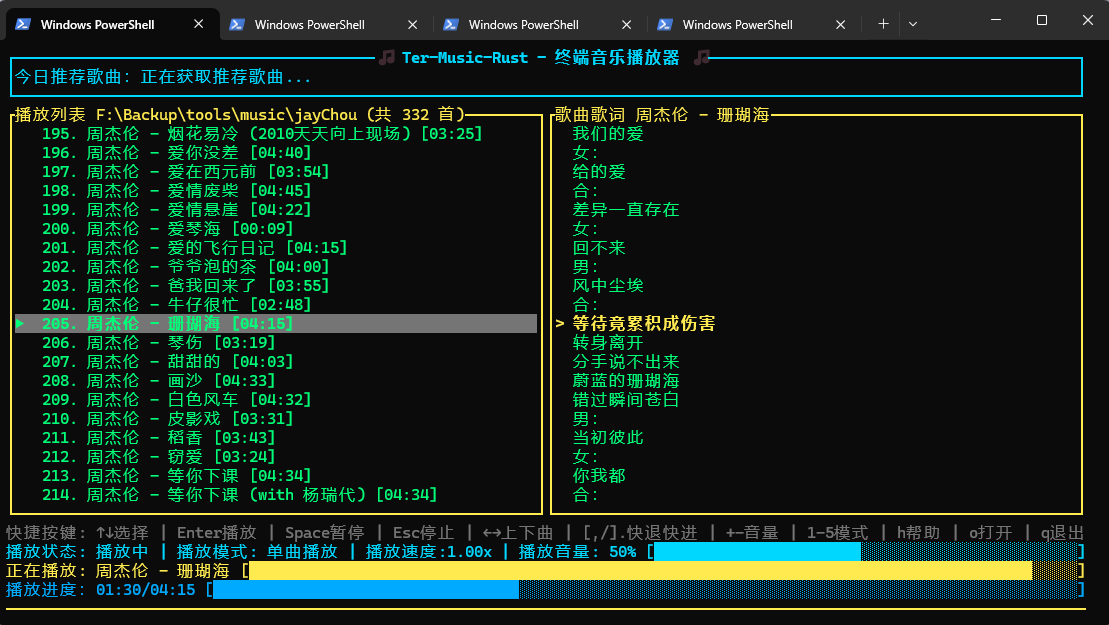Click the green play marker beside song 205
This screenshot has height=625, width=1109.
pos(20,324)
